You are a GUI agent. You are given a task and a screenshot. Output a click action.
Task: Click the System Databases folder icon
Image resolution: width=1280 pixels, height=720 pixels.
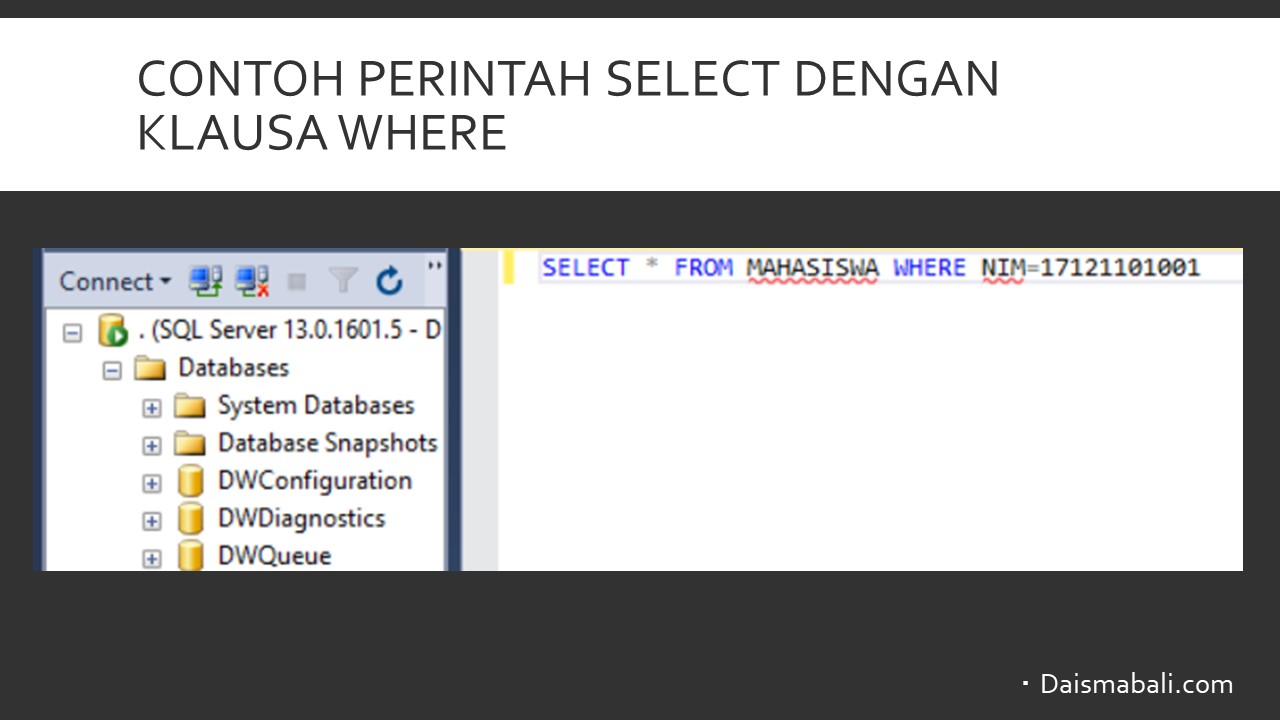[x=189, y=406]
